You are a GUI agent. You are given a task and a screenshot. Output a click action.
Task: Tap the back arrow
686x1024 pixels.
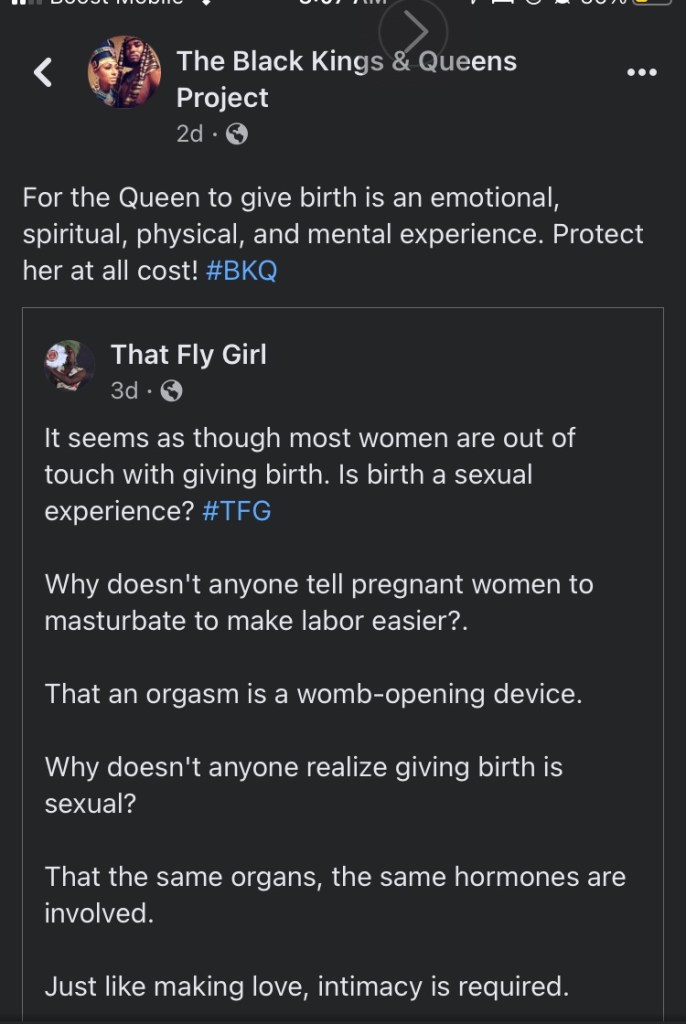coord(42,72)
